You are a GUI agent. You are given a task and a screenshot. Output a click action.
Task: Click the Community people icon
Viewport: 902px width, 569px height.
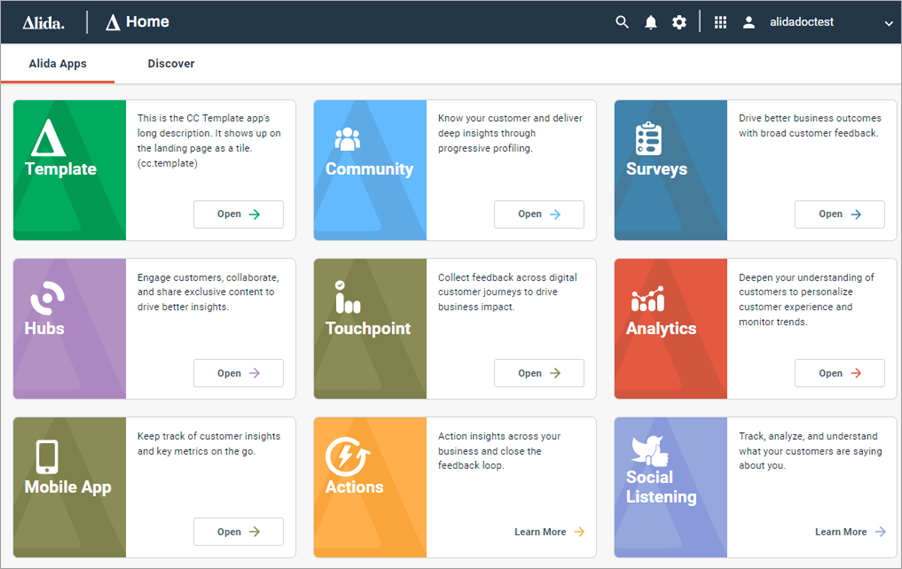tap(347, 139)
